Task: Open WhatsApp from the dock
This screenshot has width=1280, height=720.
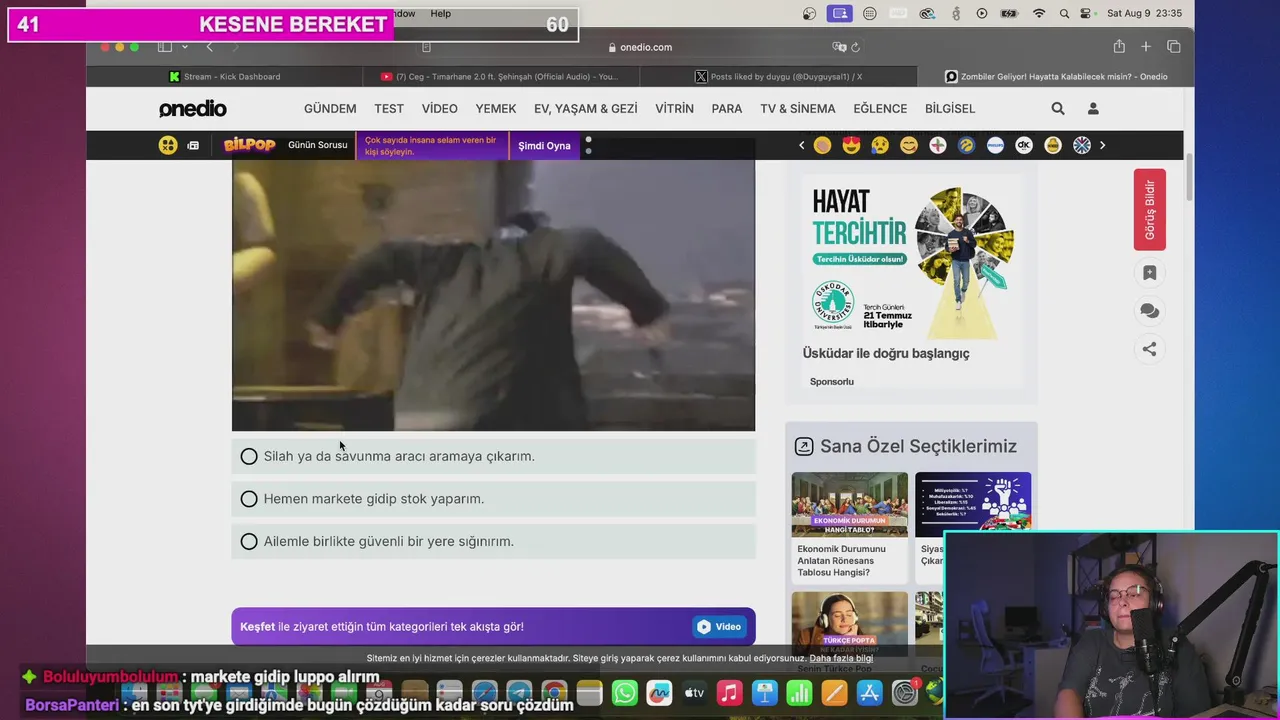Action: (625, 692)
